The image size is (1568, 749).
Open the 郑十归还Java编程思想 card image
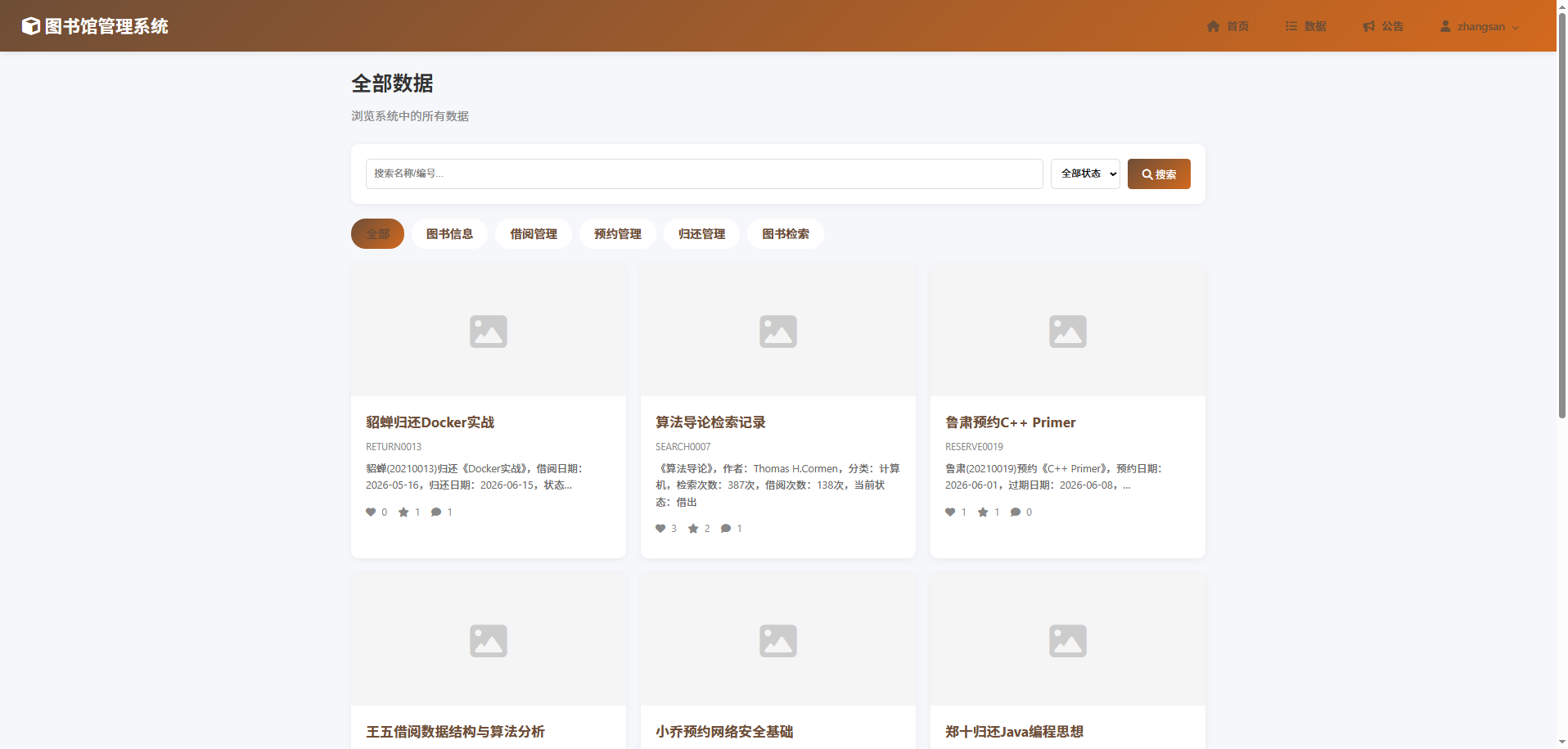1068,640
